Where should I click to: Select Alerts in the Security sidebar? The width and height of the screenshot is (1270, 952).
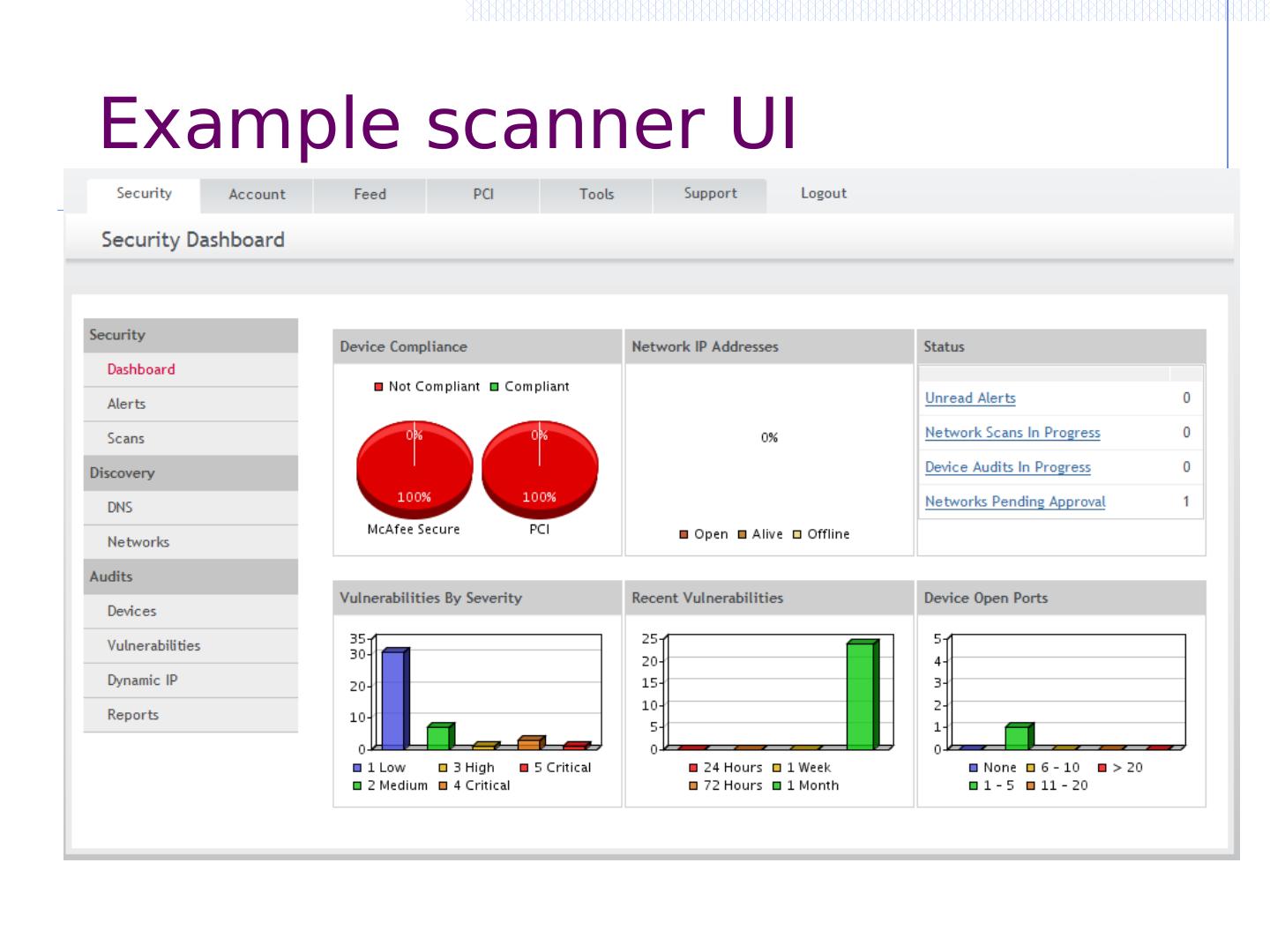[x=126, y=404]
